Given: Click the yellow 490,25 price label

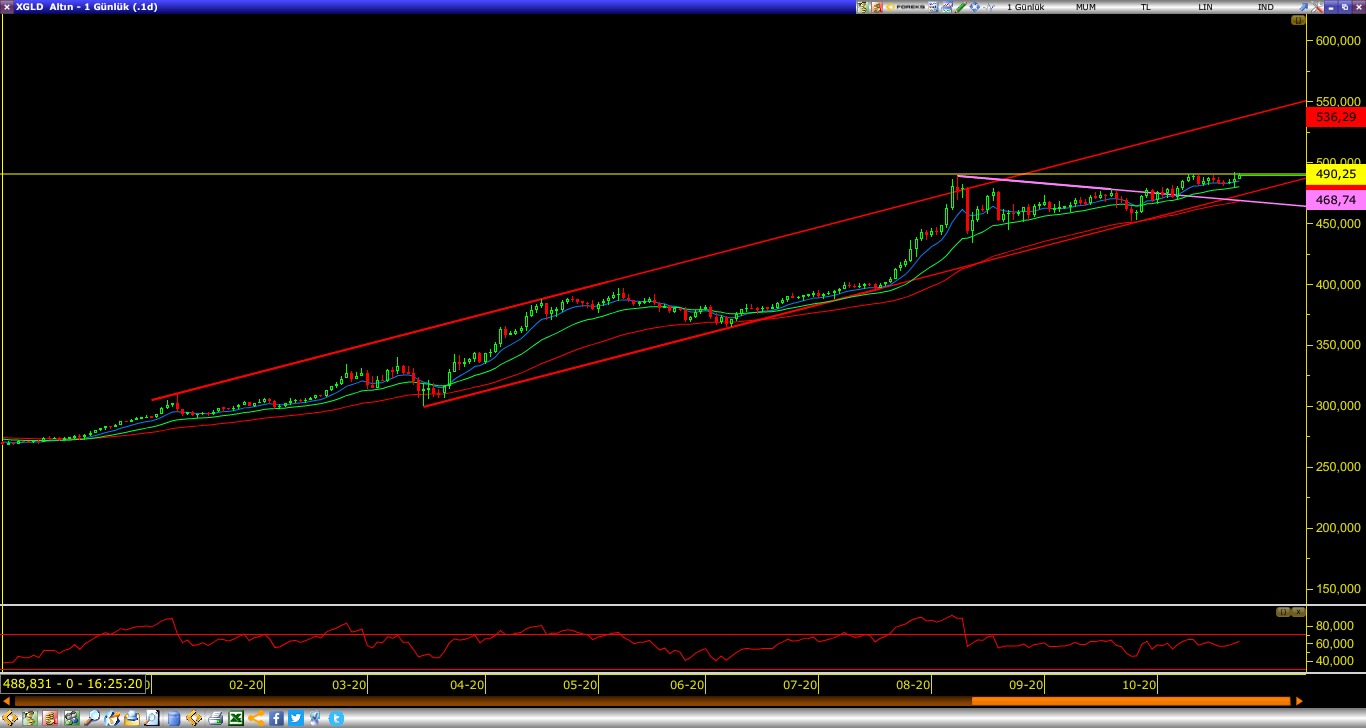Looking at the screenshot, I should (1336, 174).
